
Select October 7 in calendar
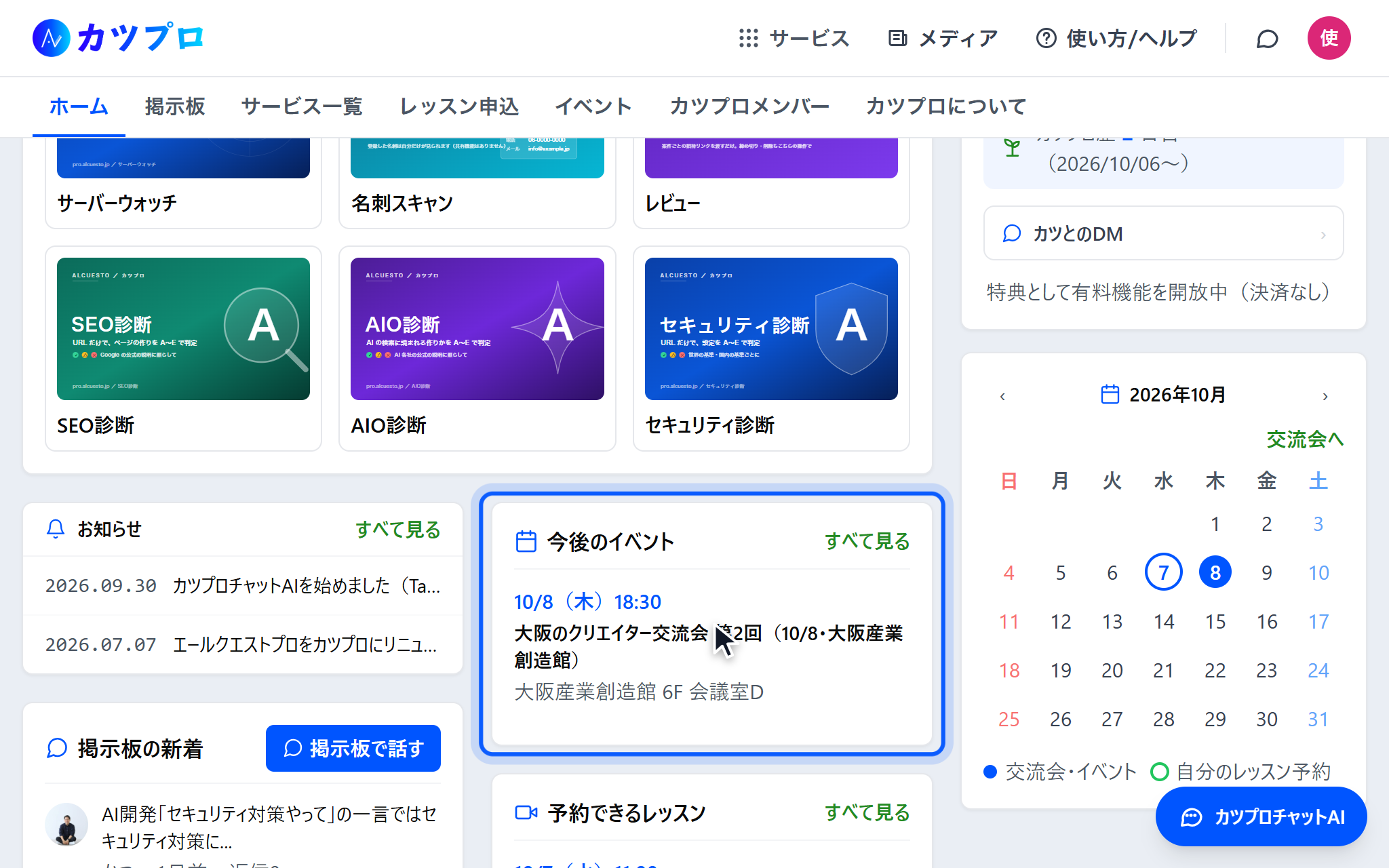pyautogui.click(x=1163, y=572)
